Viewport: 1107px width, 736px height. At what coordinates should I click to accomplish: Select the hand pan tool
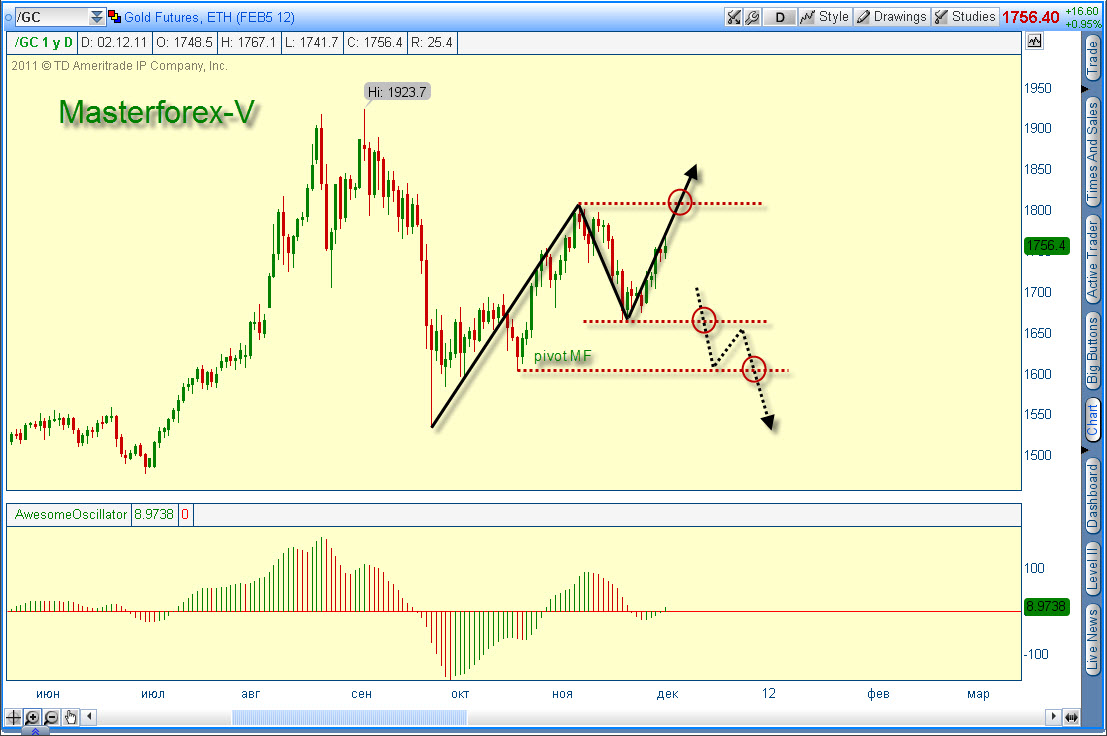click(71, 718)
